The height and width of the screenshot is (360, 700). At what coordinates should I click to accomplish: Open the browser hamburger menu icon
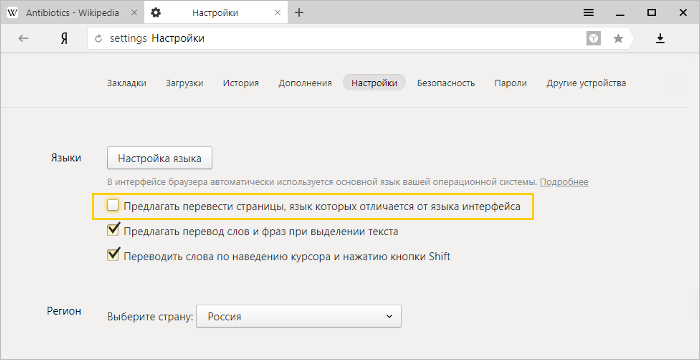click(589, 13)
